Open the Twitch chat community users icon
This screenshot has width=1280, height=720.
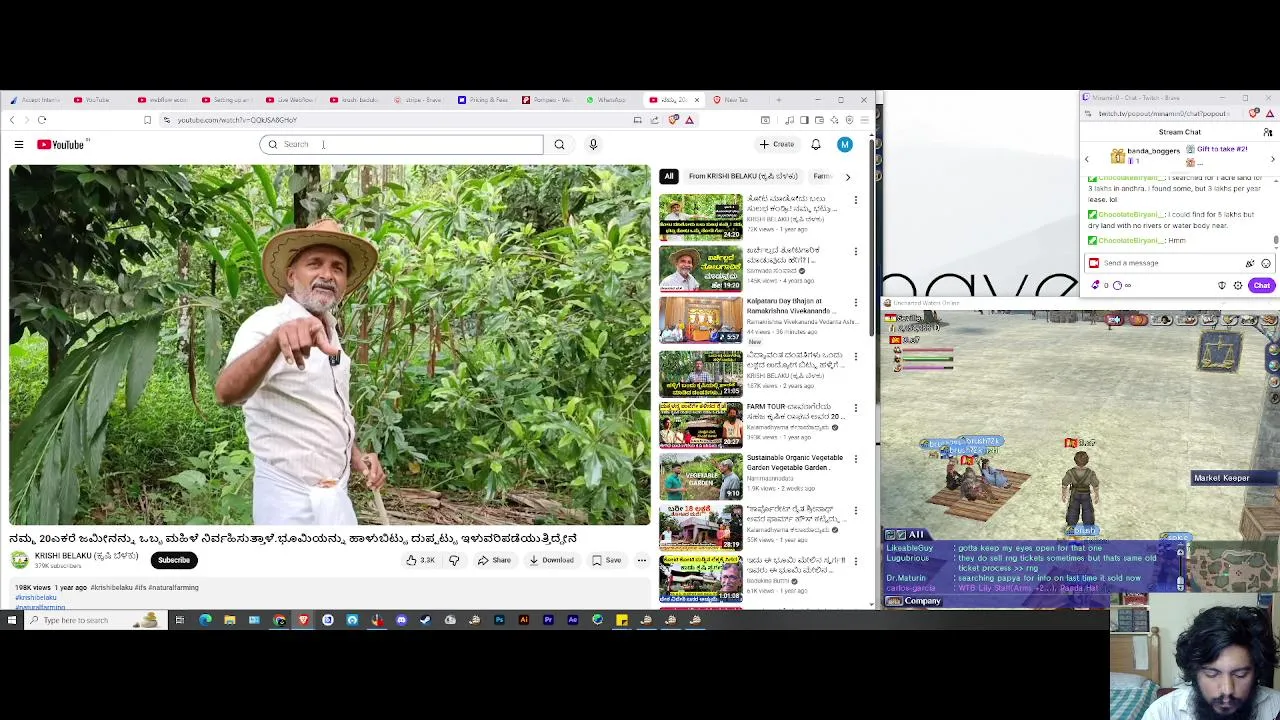point(1268,132)
